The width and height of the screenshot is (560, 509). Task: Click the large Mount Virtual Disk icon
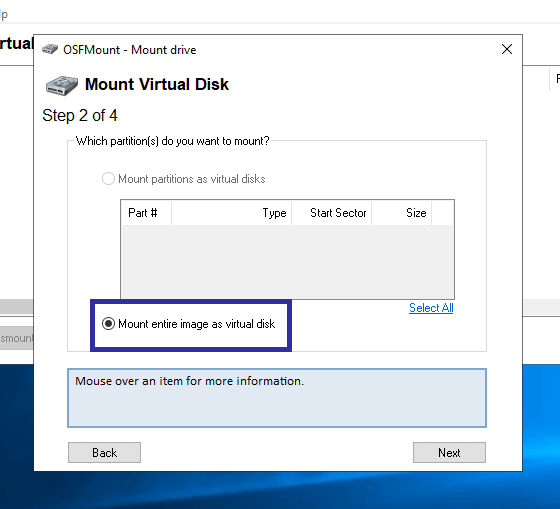tap(62, 85)
